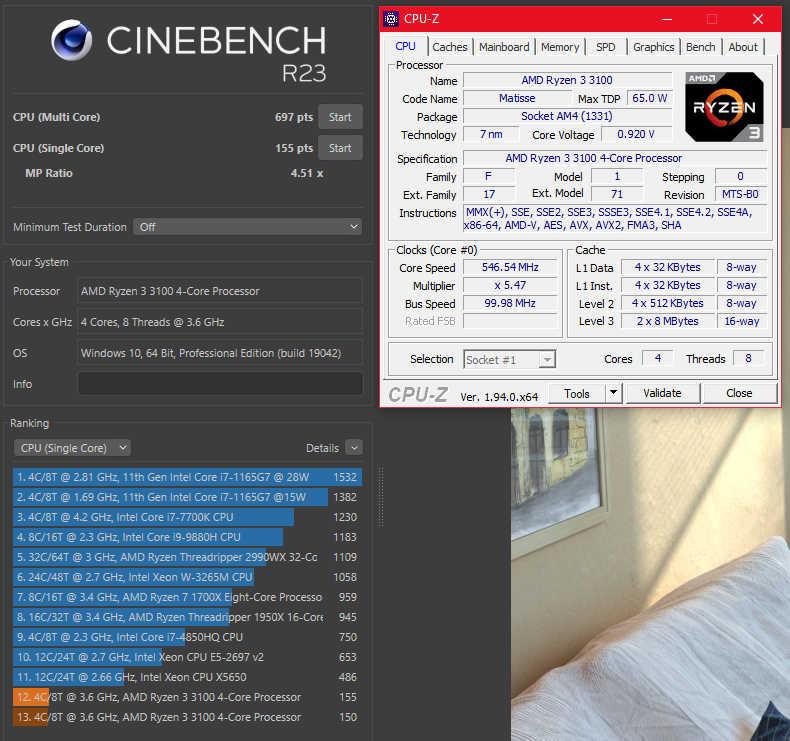Click the CPU-Z app icon in title bar

point(390,19)
